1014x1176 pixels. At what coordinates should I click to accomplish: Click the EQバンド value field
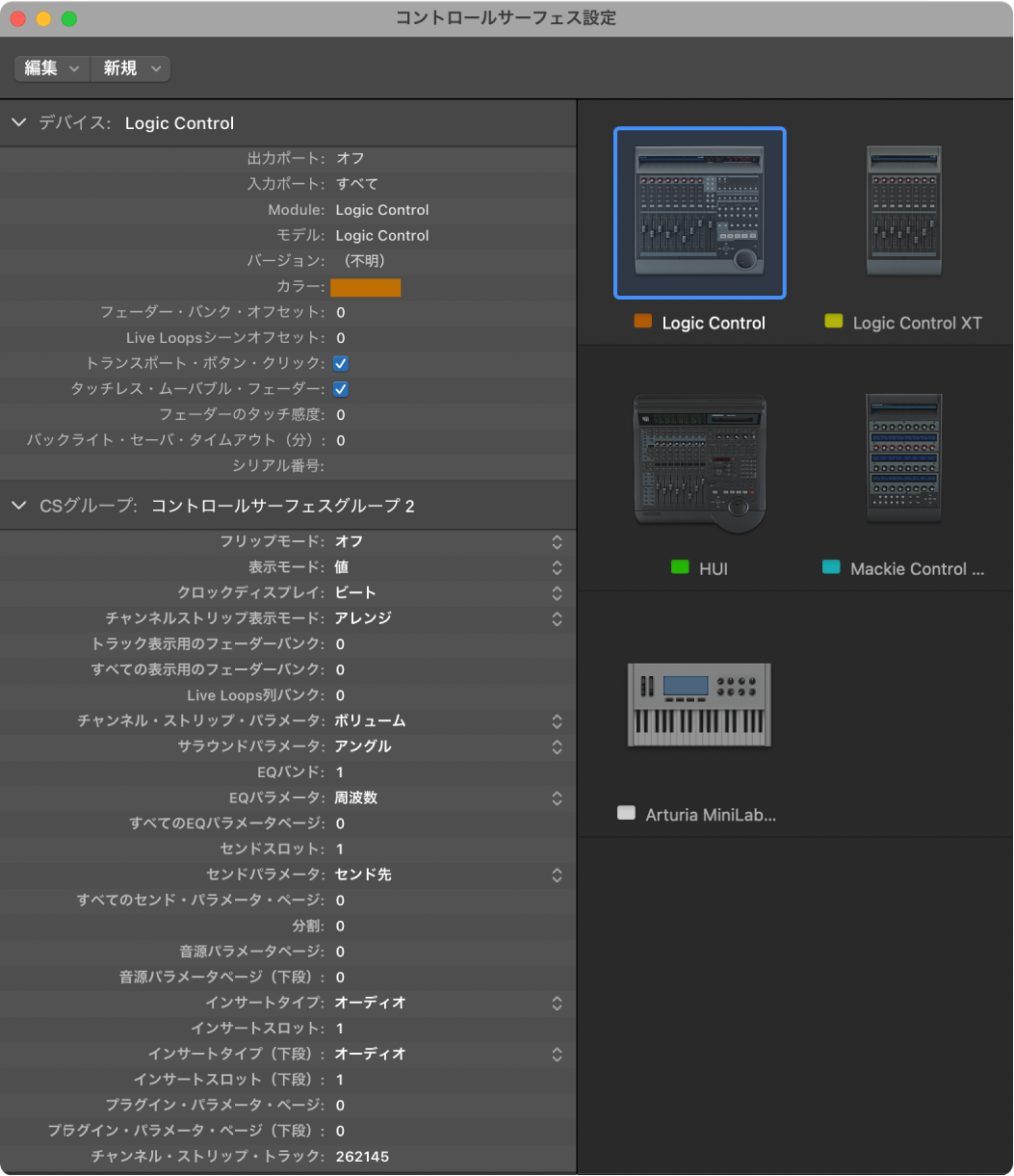[x=341, y=772]
